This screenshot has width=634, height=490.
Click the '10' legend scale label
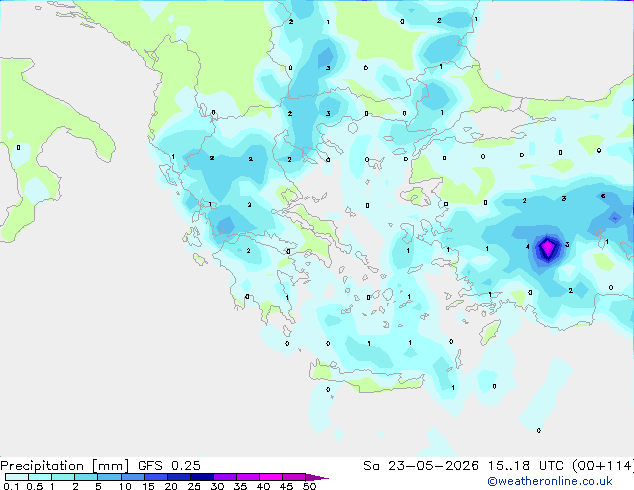pos(125,486)
